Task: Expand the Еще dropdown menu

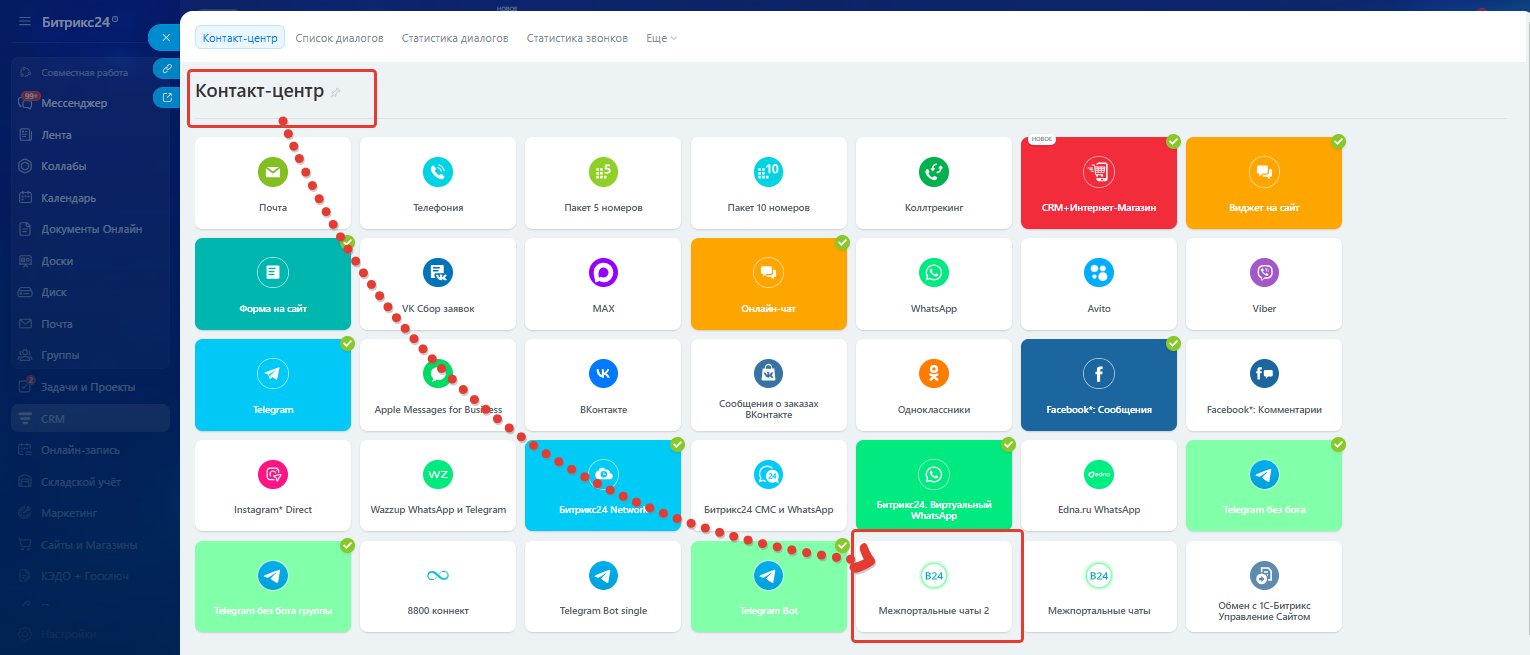Action: (x=661, y=38)
